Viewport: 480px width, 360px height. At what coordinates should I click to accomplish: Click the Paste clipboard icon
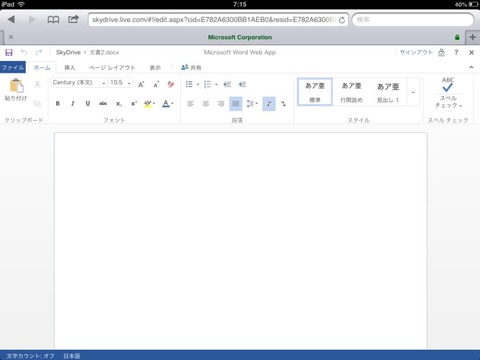click(16, 85)
